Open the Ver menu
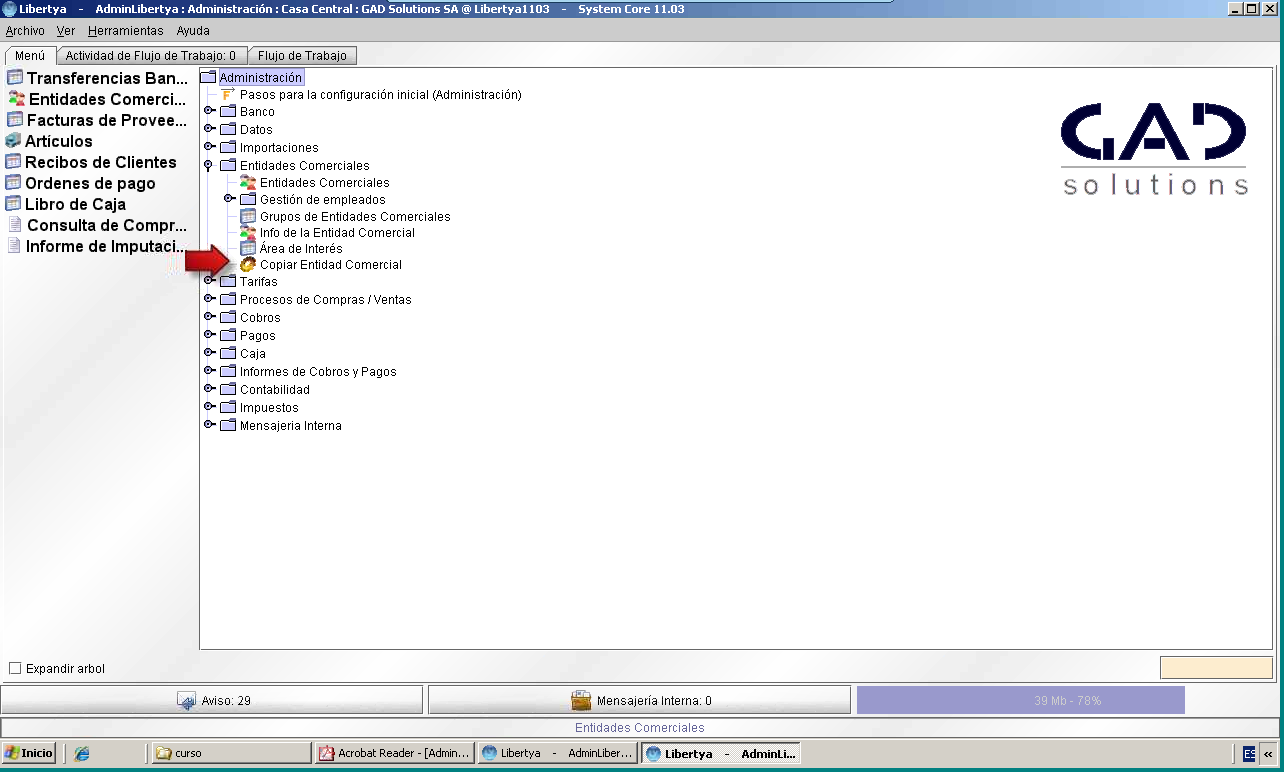 click(x=66, y=31)
